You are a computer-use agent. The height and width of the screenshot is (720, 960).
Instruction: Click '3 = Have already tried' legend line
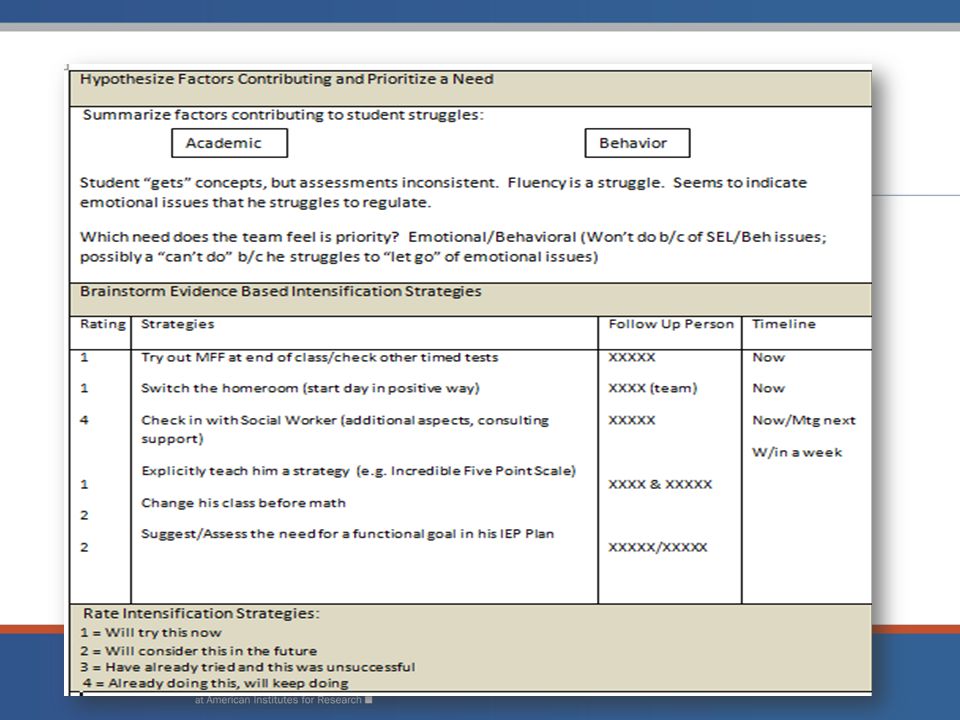[247, 667]
